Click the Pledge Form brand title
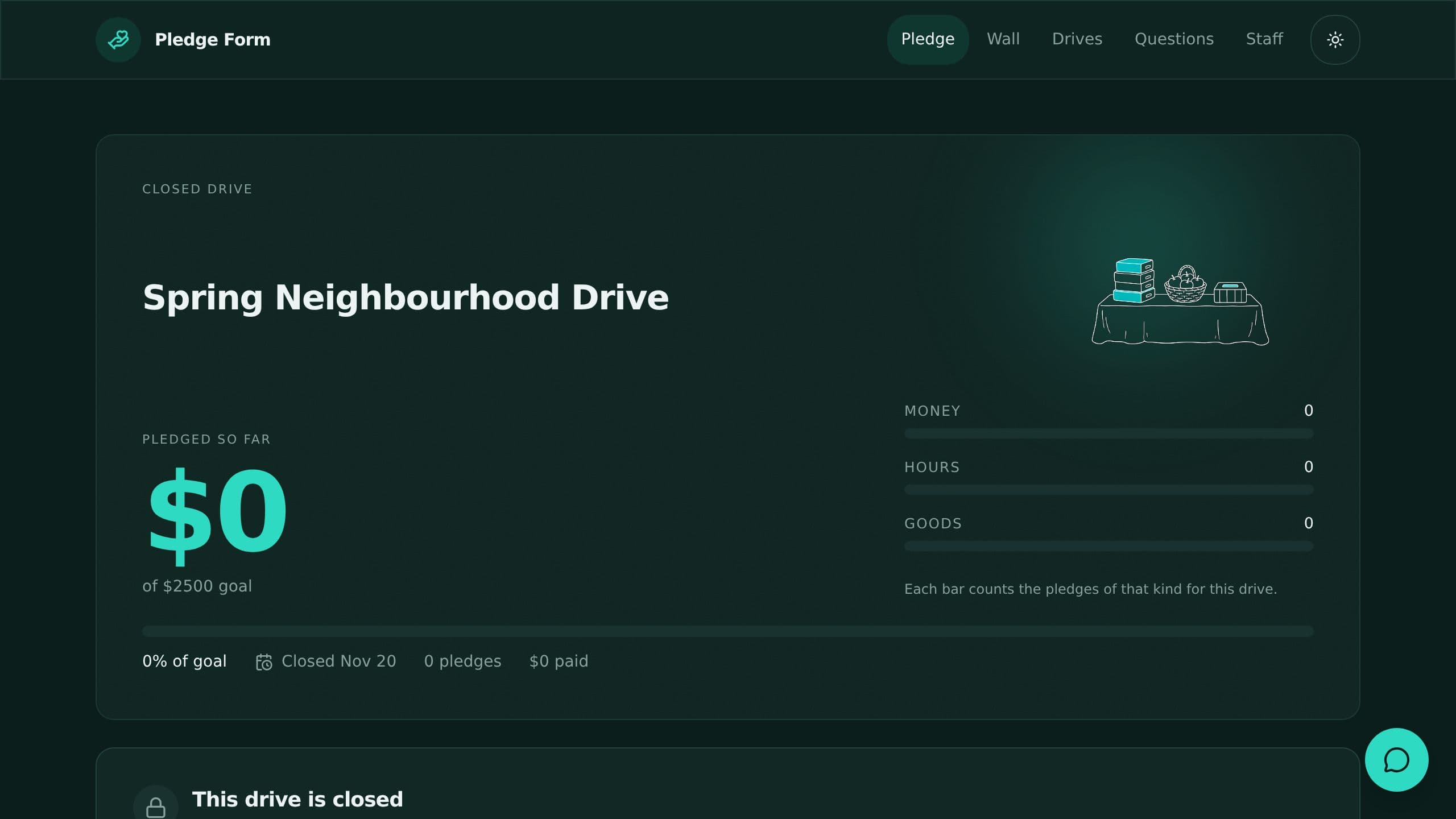Screen dimensions: 1456x819 click(213, 39)
